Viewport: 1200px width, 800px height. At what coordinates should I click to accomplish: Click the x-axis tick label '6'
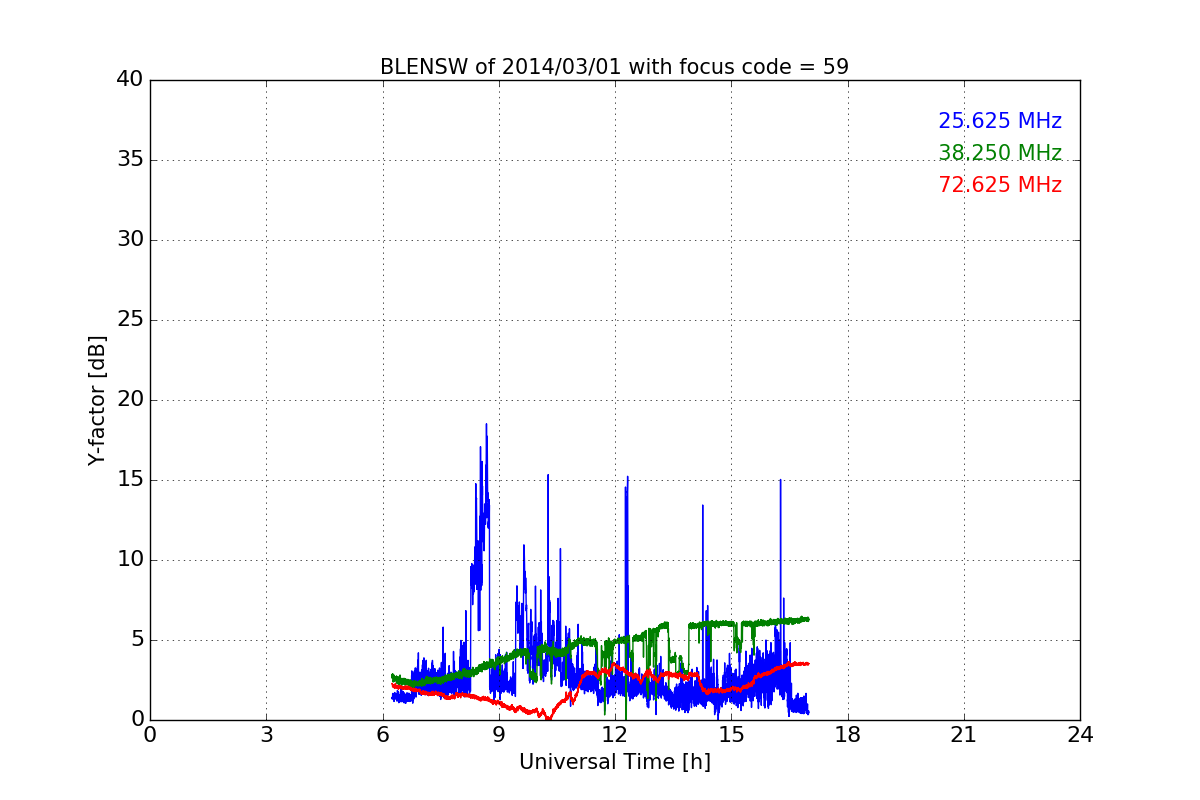coord(382,734)
